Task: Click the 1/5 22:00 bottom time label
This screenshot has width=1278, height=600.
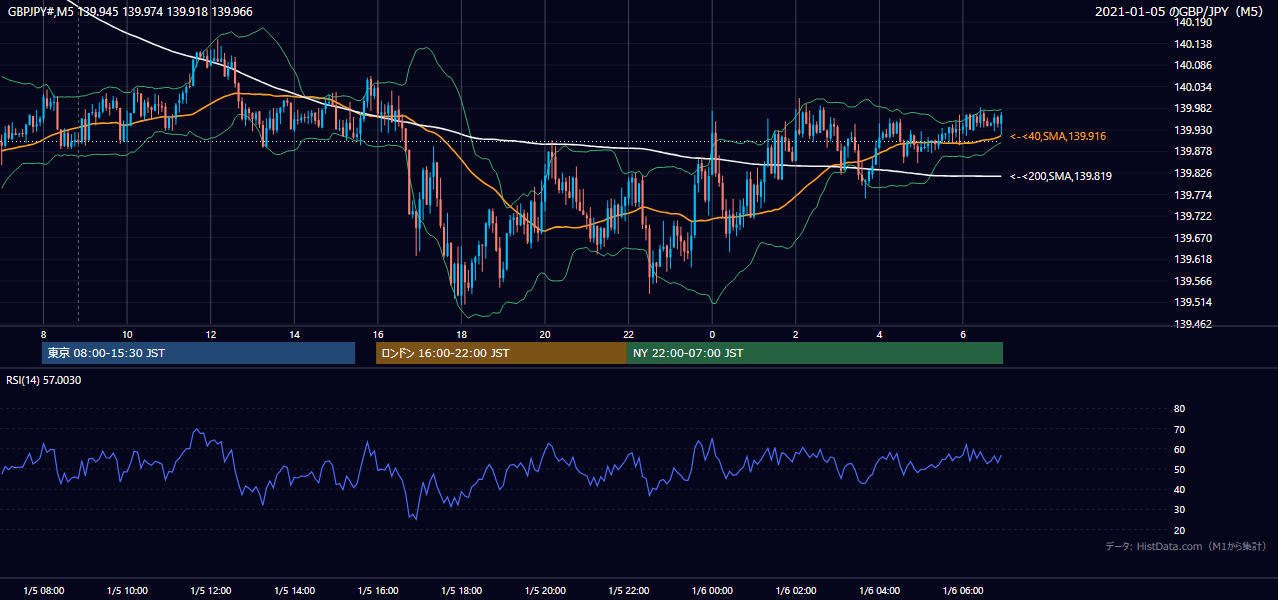Action: tap(629, 591)
